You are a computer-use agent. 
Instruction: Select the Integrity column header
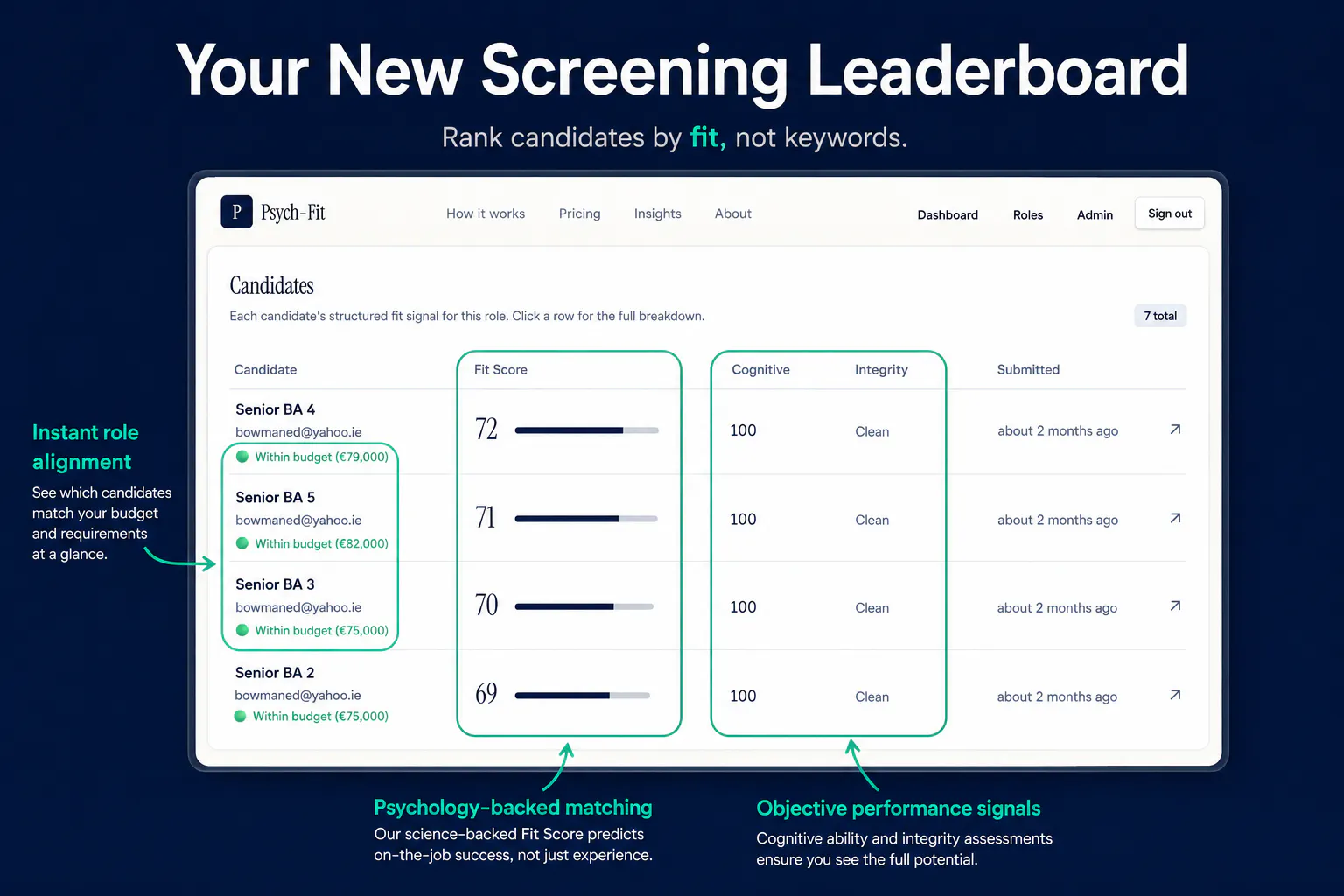pos(881,370)
